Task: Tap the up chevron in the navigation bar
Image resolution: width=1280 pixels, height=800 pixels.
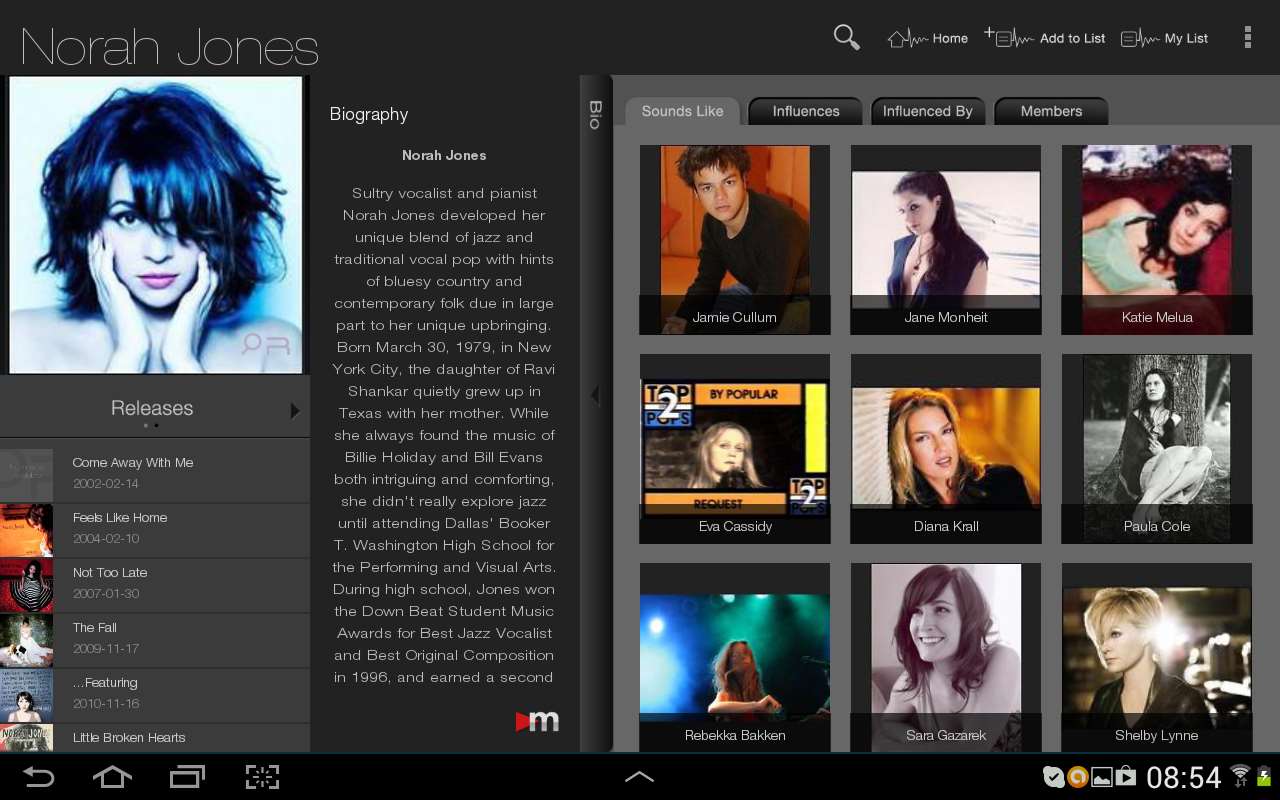Action: pos(639,776)
